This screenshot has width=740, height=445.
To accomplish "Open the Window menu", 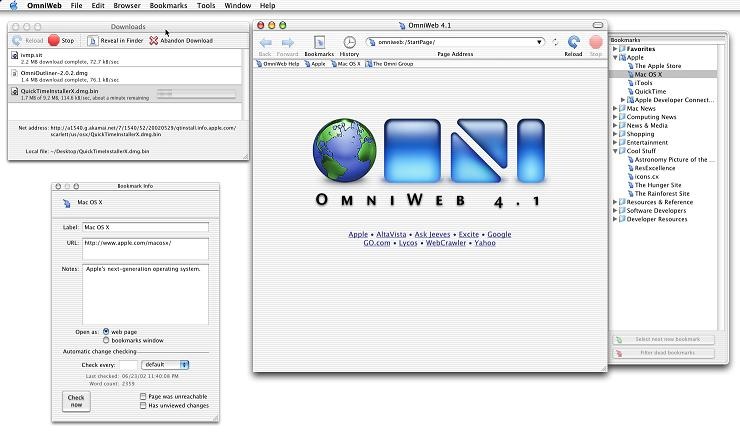I will [237, 6].
